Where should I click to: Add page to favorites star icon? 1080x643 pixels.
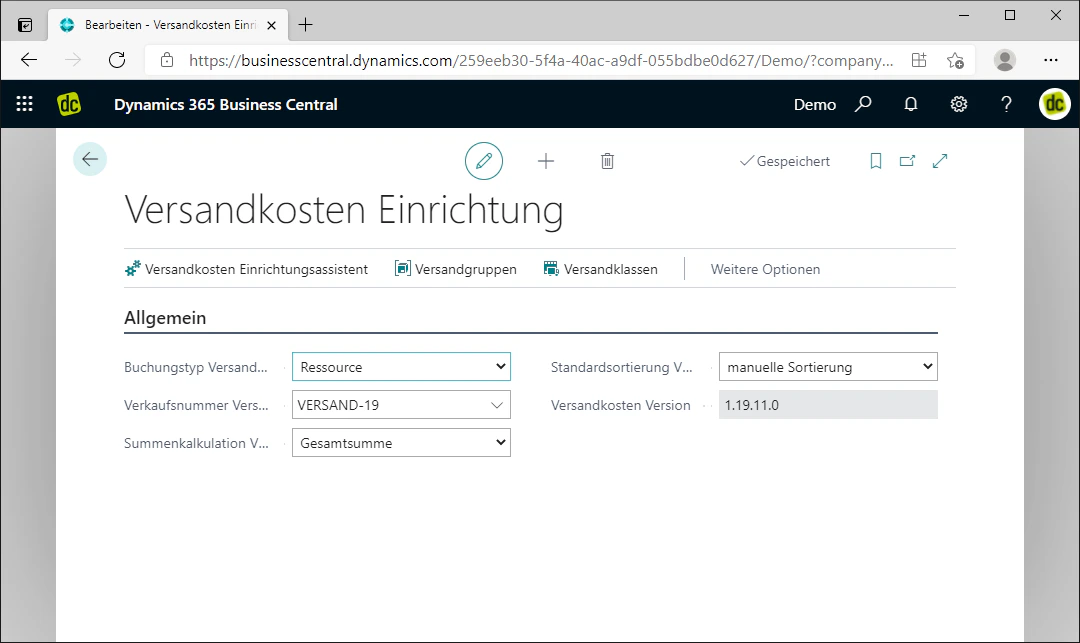coord(955,60)
